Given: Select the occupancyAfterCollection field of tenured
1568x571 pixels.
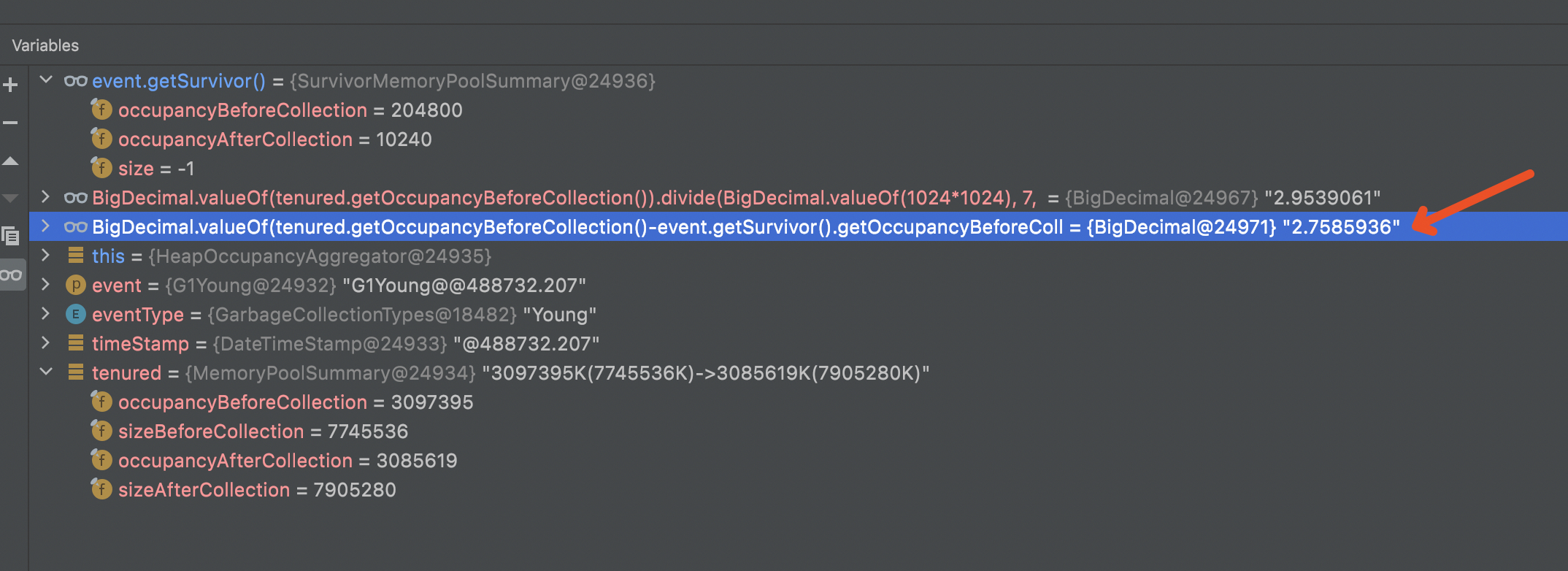Looking at the screenshot, I should [x=236, y=460].
